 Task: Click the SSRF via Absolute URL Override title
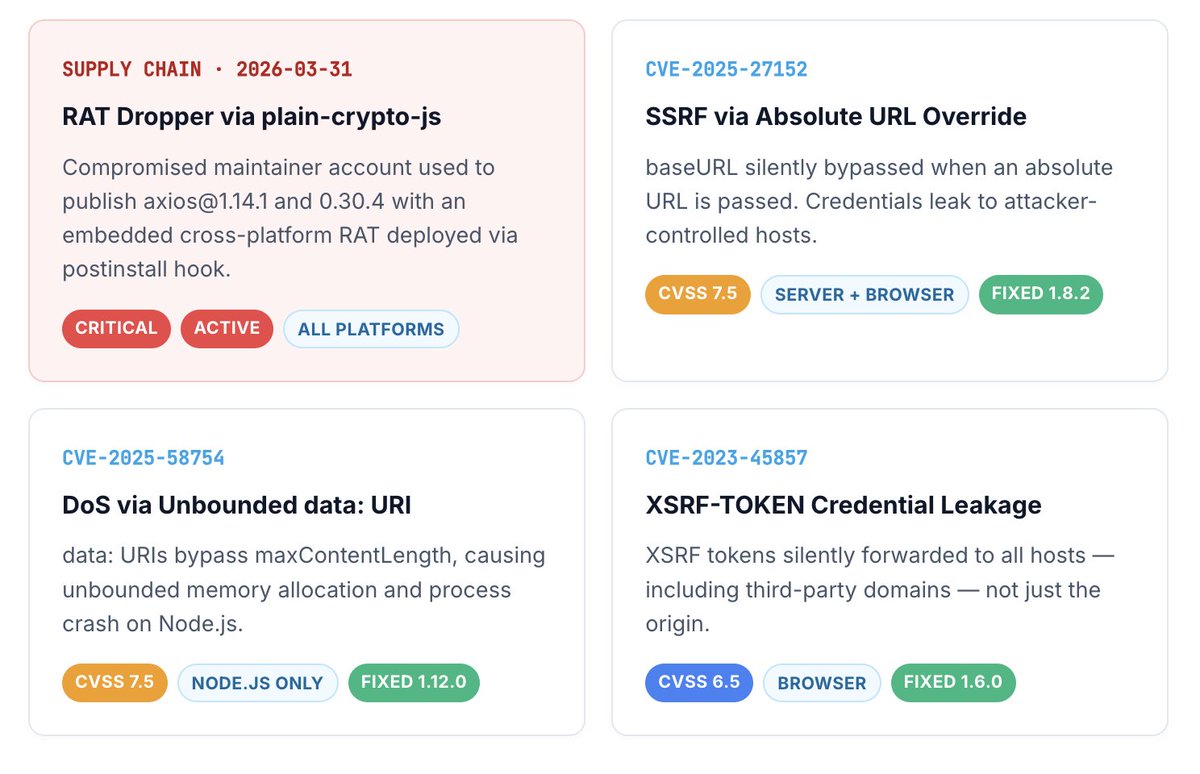click(x=836, y=116)
